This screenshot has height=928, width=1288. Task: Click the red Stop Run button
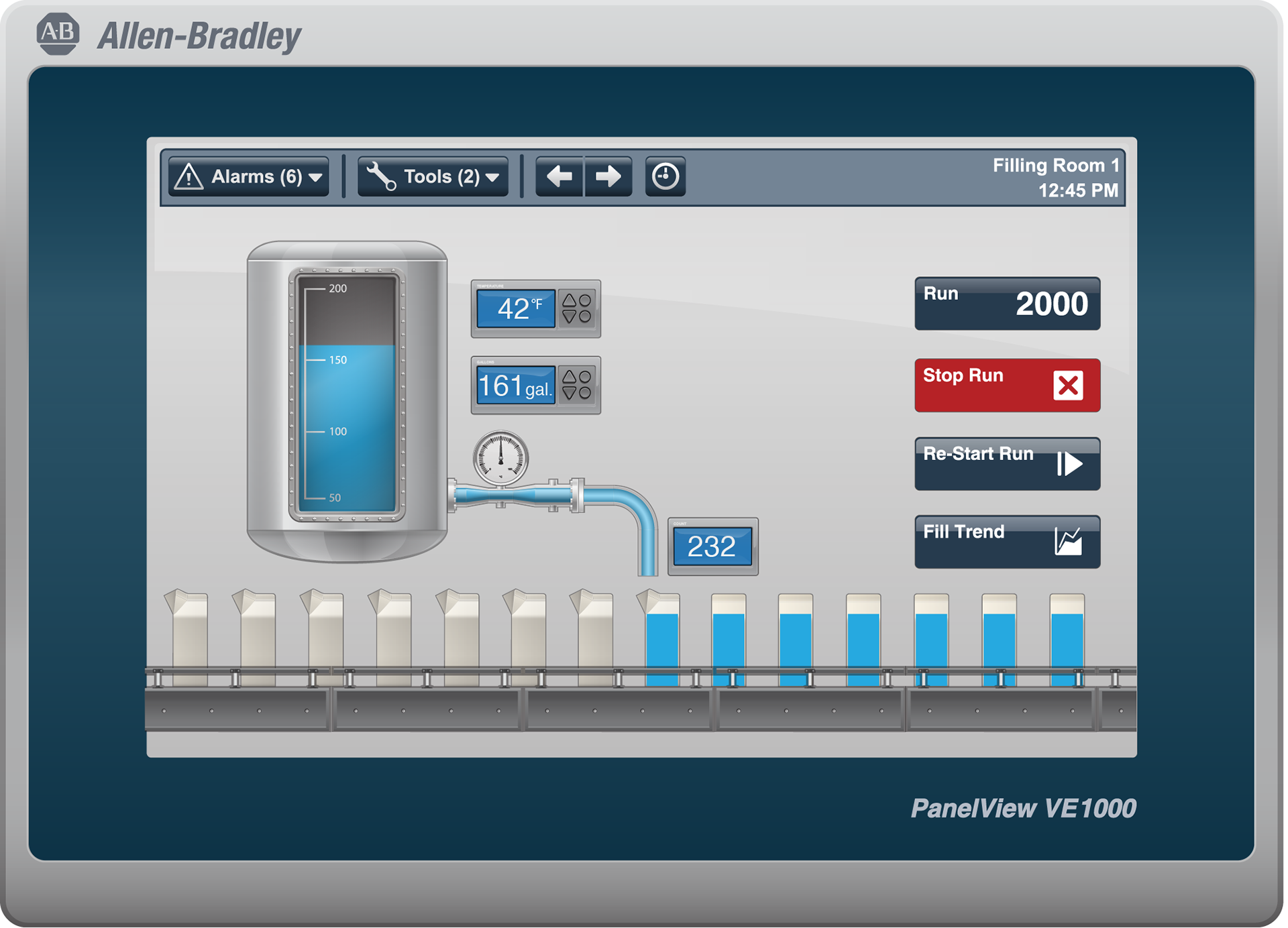[1007, 386]
